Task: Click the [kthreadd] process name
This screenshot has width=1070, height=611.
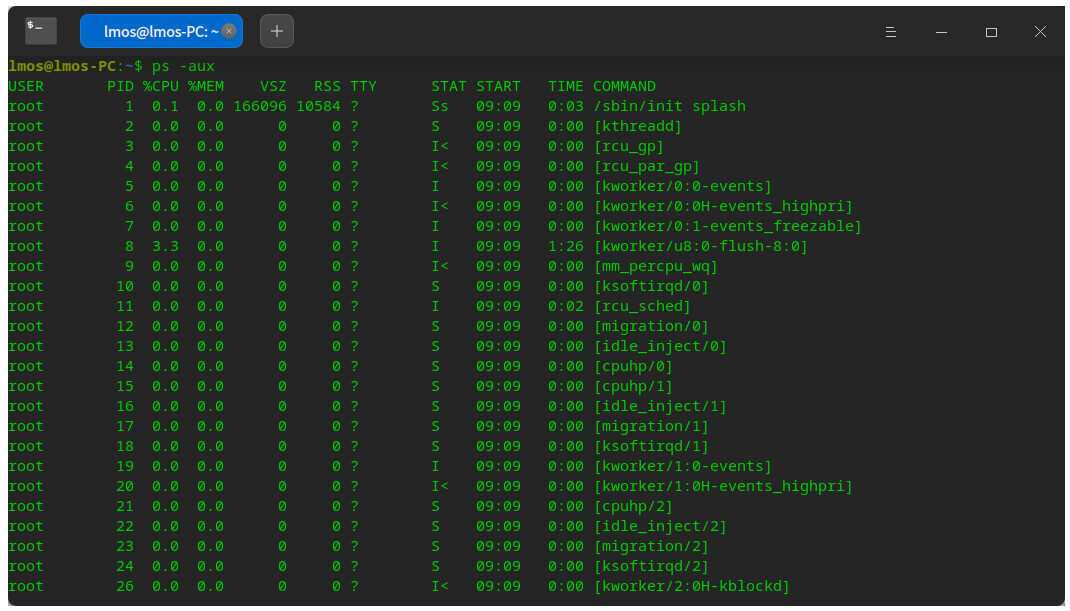Action: click(x=637, y=126)
